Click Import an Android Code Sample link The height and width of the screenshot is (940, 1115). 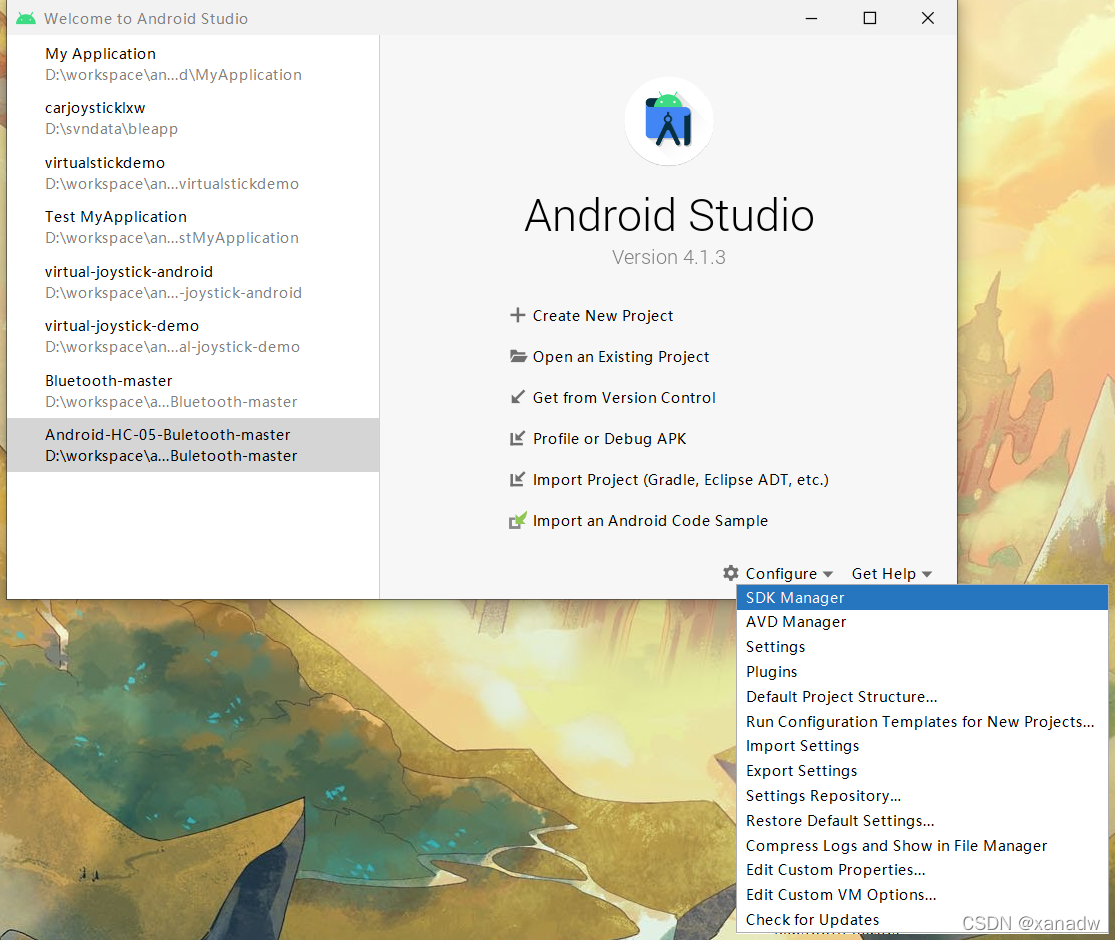(x=650, y=520)
